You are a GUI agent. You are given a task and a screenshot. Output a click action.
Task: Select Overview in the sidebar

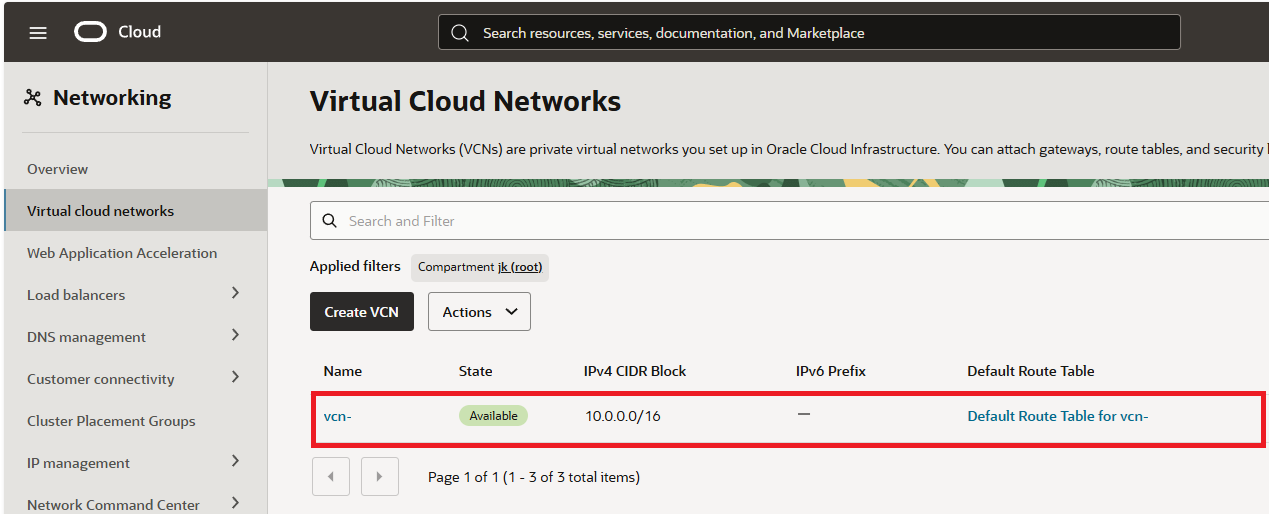click(57, 169)
